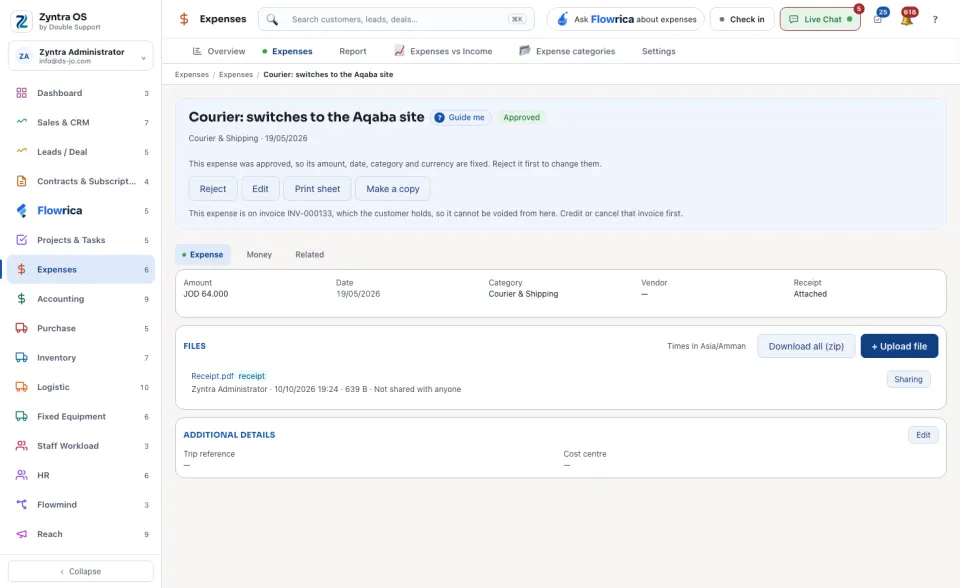Click the Purchase truck icon
Screen dimensions: 960x588
pos(21,328)
